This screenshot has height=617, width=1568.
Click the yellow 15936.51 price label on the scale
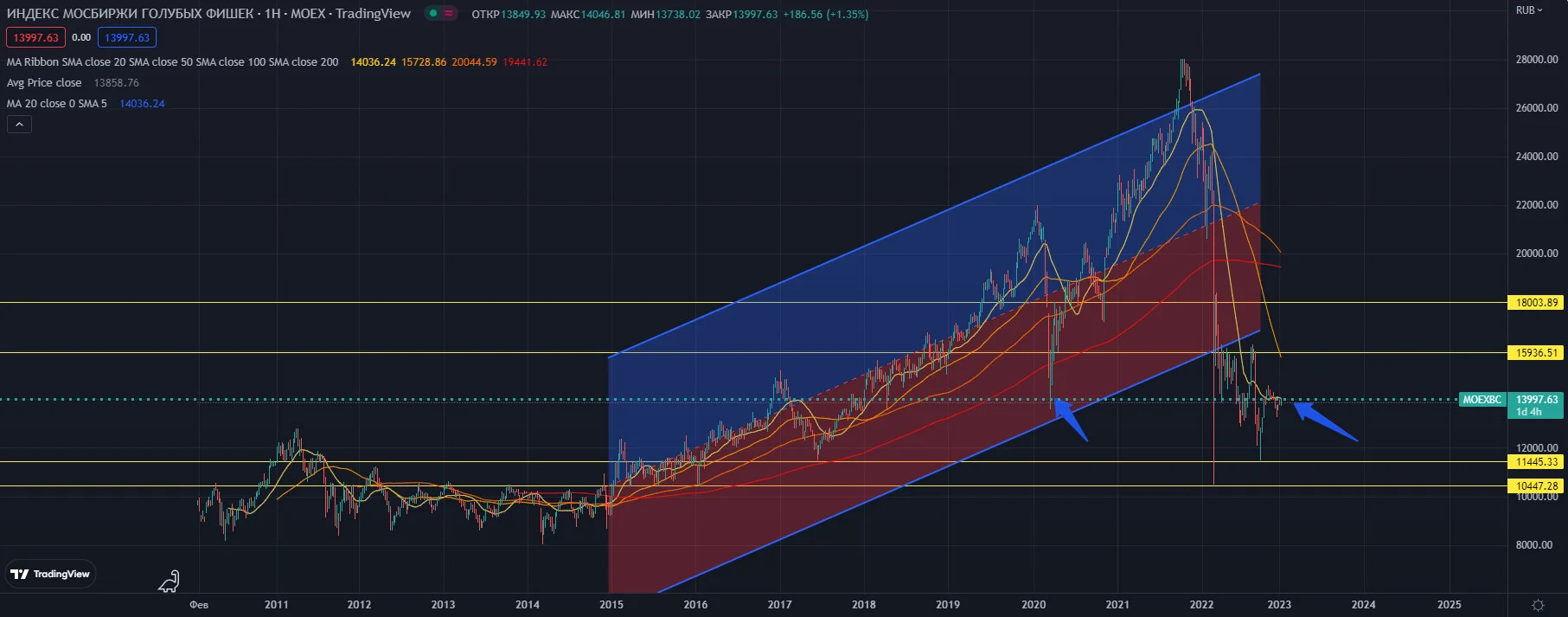pyautogui.click(x=1537, y=353)
